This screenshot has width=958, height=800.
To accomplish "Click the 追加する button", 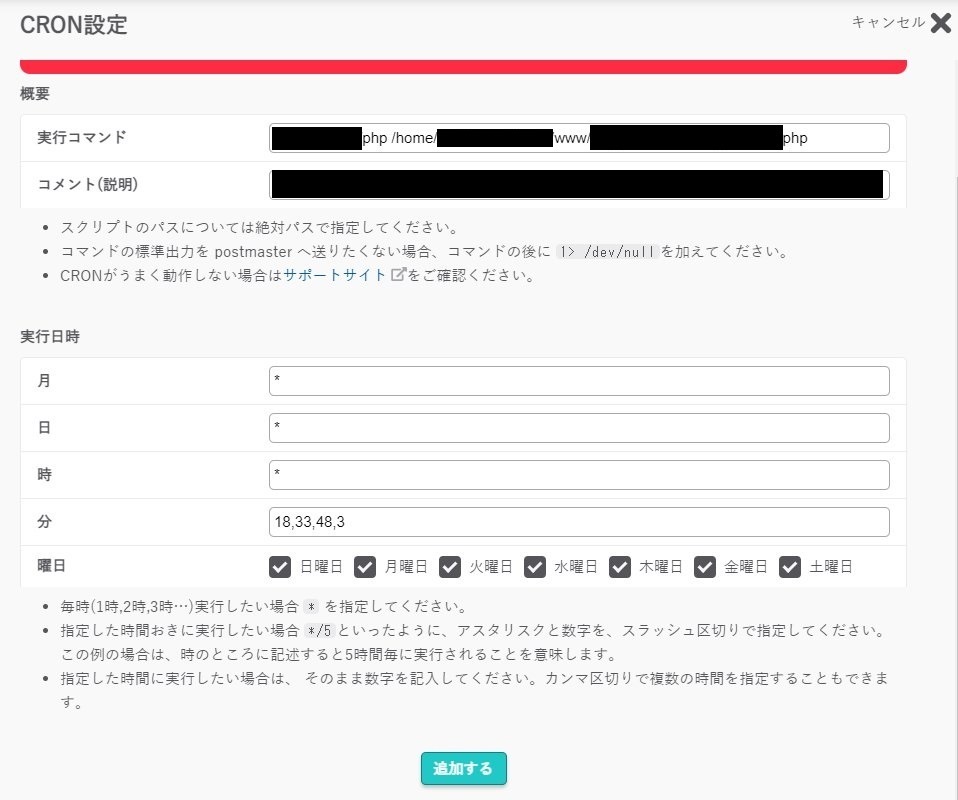I will (463, 768).
